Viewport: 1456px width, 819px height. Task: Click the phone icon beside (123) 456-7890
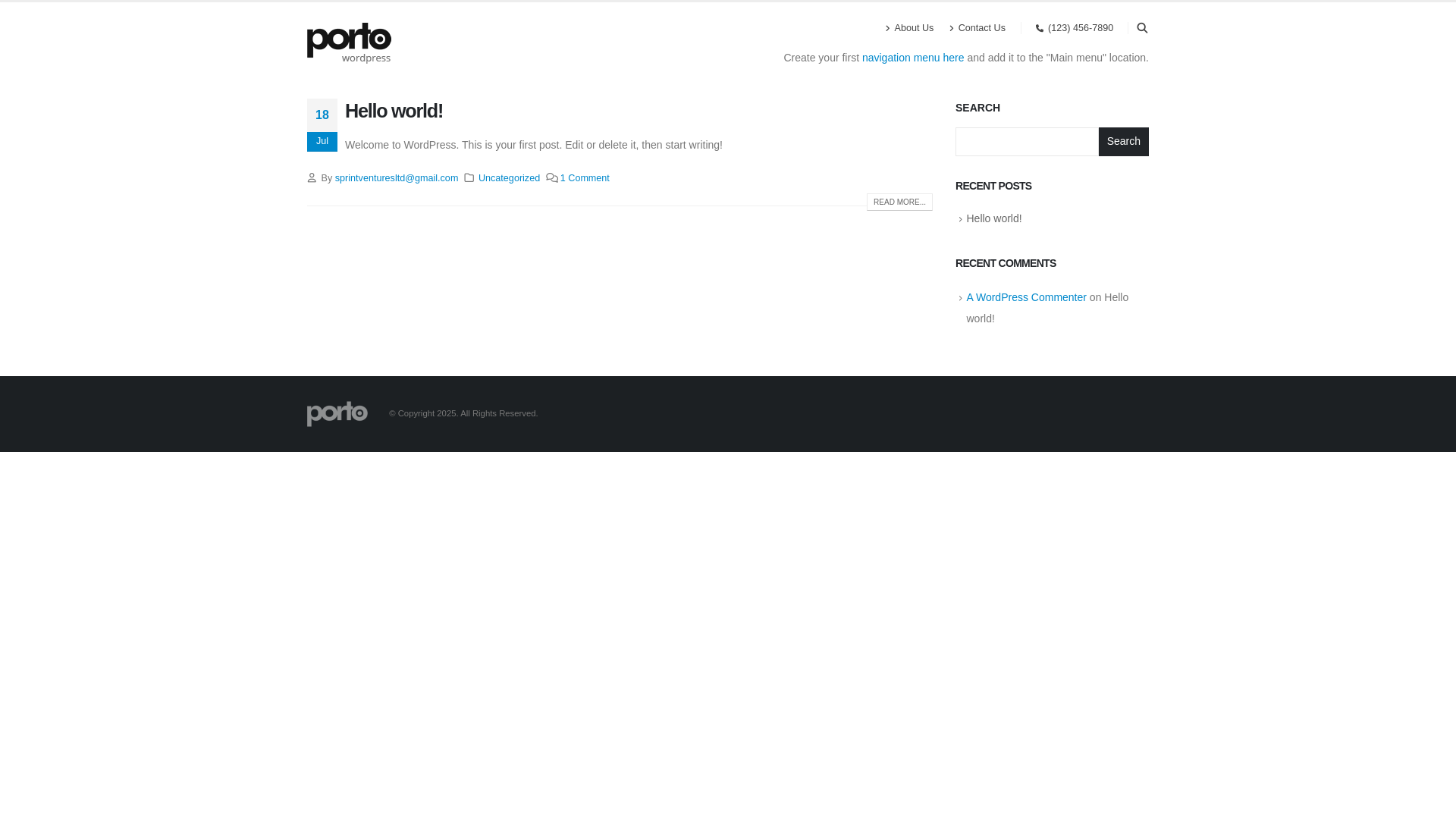click(1040, 29)
